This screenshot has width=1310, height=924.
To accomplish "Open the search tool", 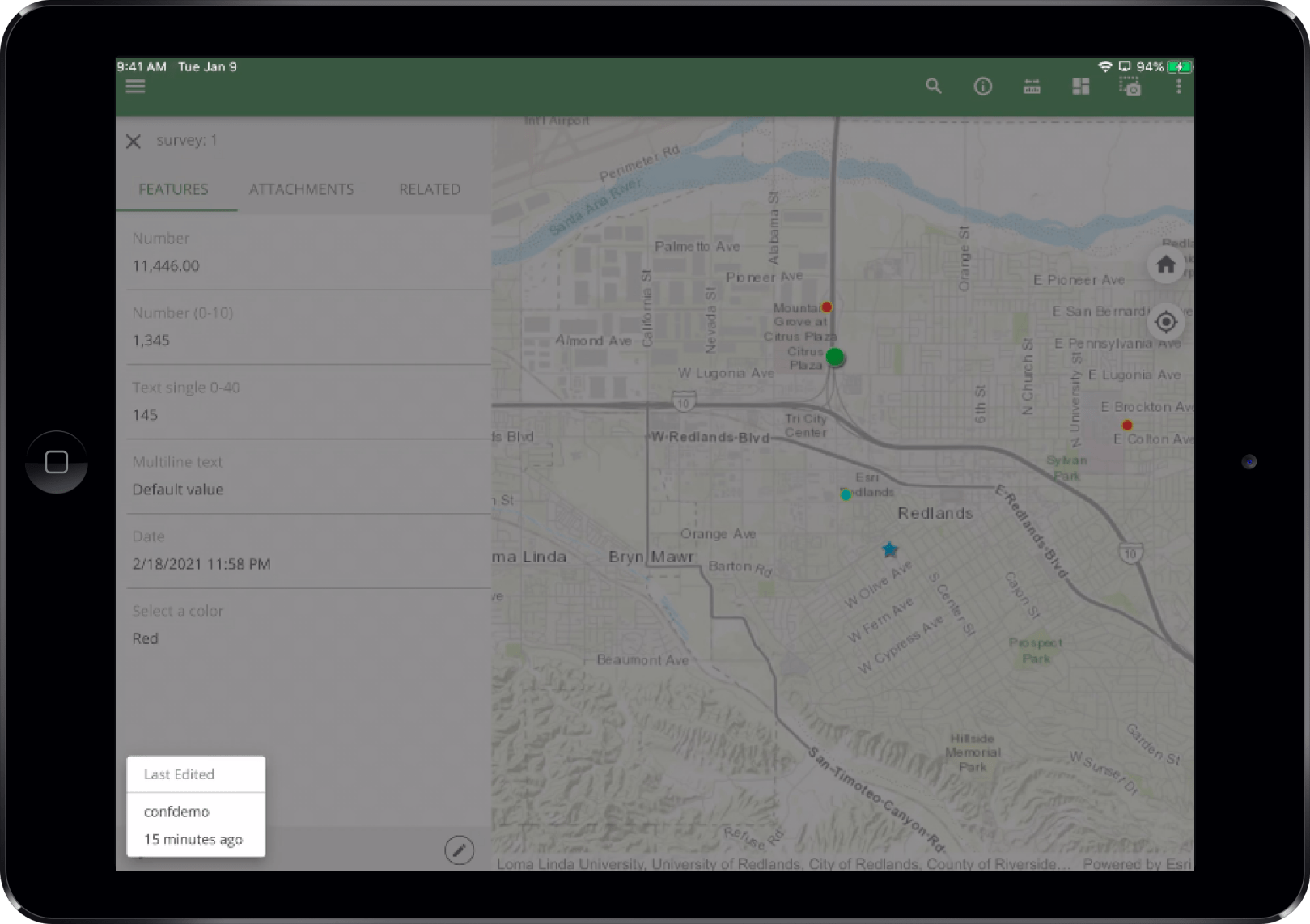I will (x=934, y=86).
